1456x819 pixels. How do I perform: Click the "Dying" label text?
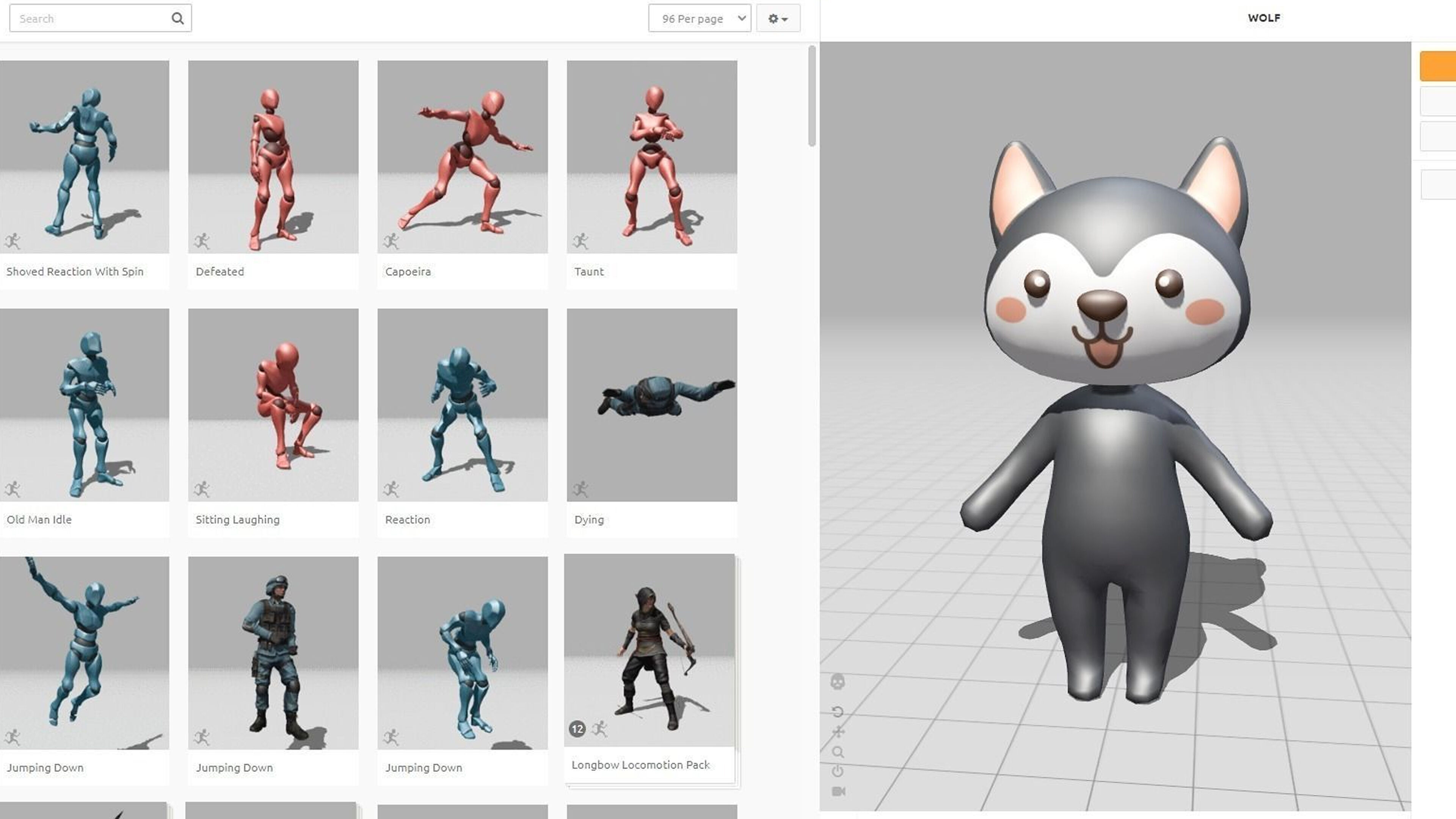[589, 519]
